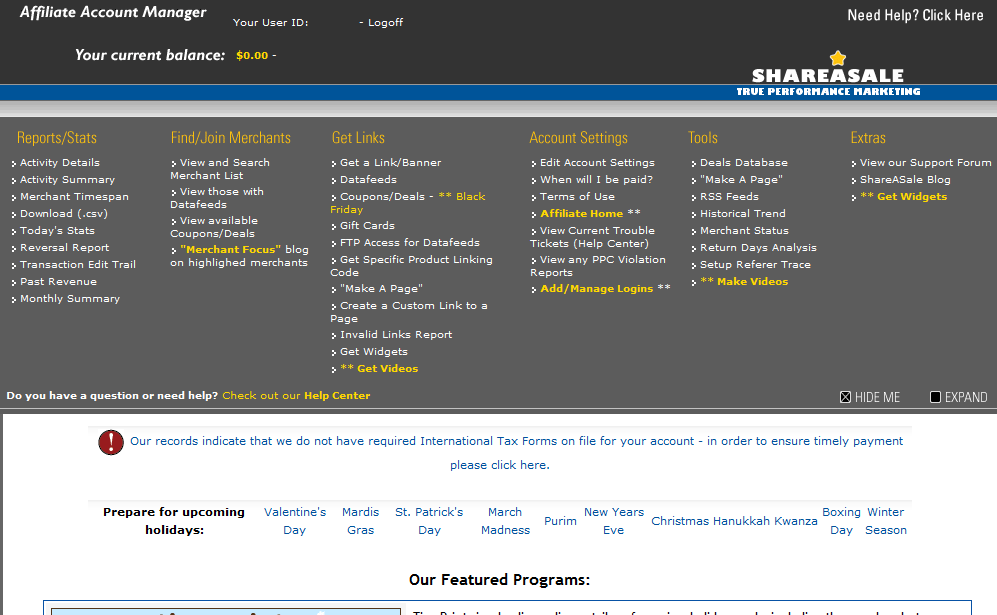Open the Reports/Stats menu heading
This screenshot has width=997, height=615.
click(57, 138)
